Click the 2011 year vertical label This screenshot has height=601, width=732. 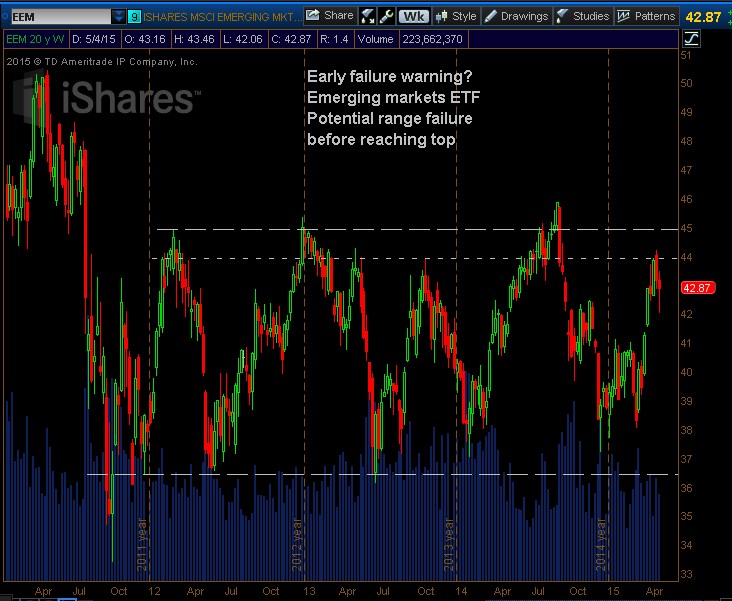click(142, 544)
